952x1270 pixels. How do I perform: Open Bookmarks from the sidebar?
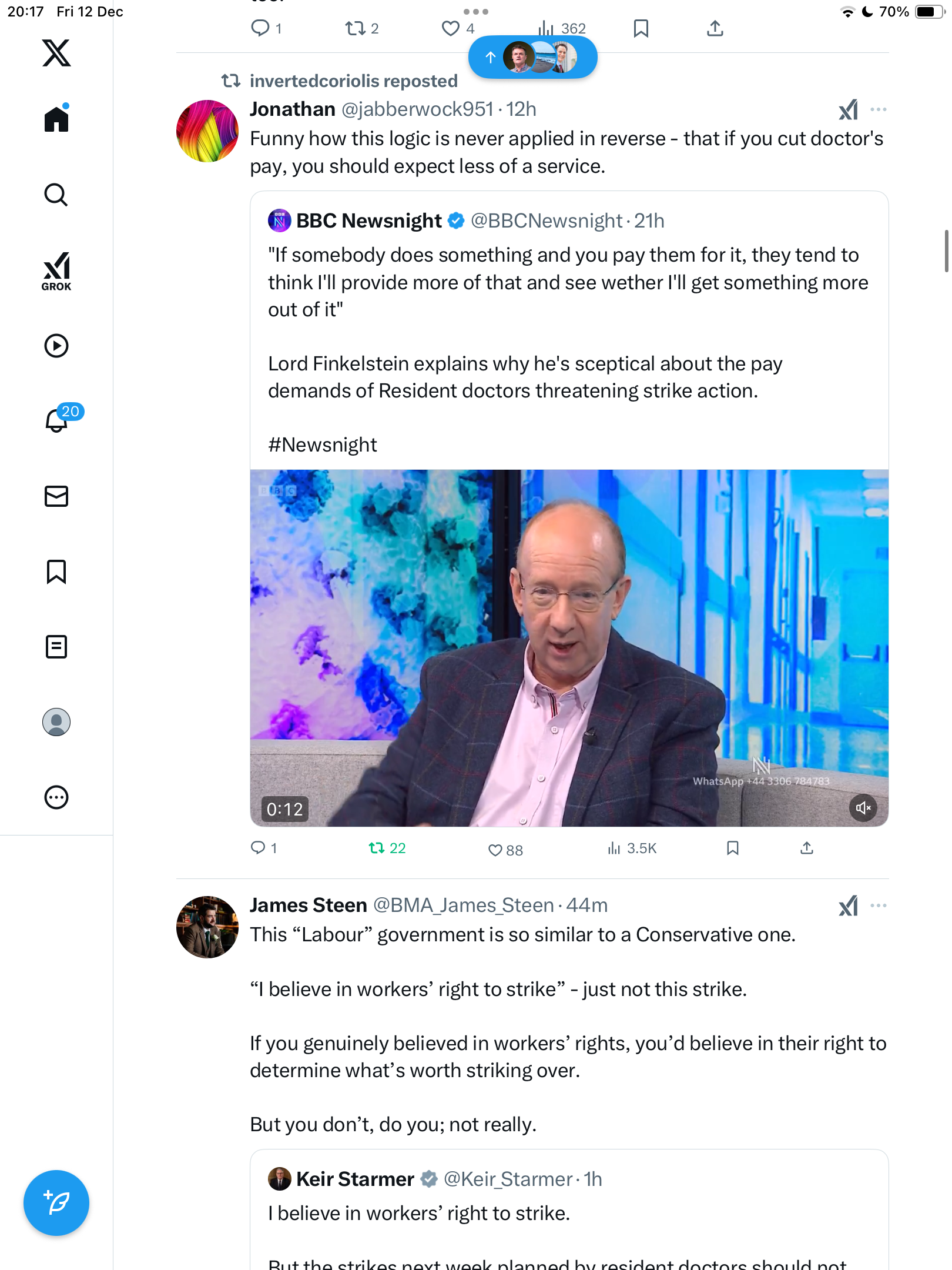tap(56, 571)
